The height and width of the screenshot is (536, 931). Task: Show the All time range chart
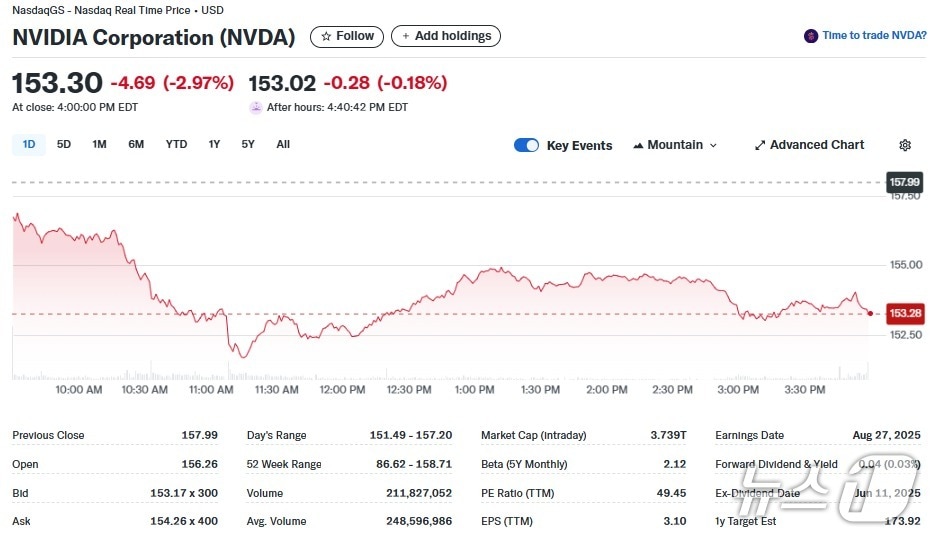tap(283, 144)
